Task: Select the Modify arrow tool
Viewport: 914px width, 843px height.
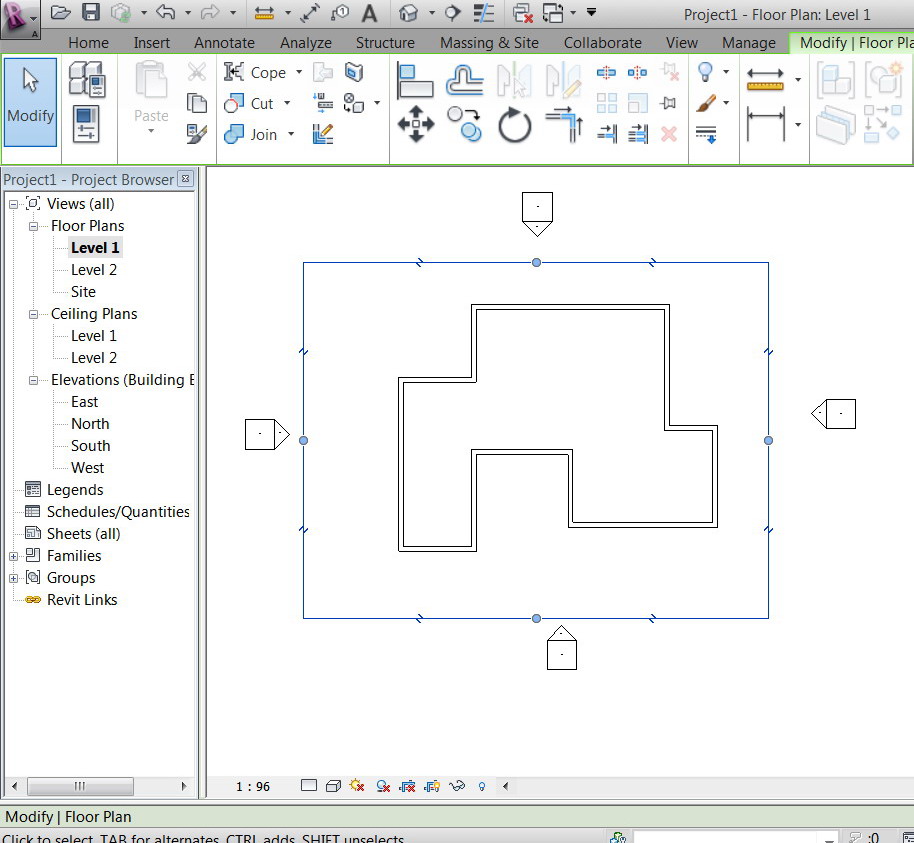Action: pyautogui.click(x=30, y=102)
